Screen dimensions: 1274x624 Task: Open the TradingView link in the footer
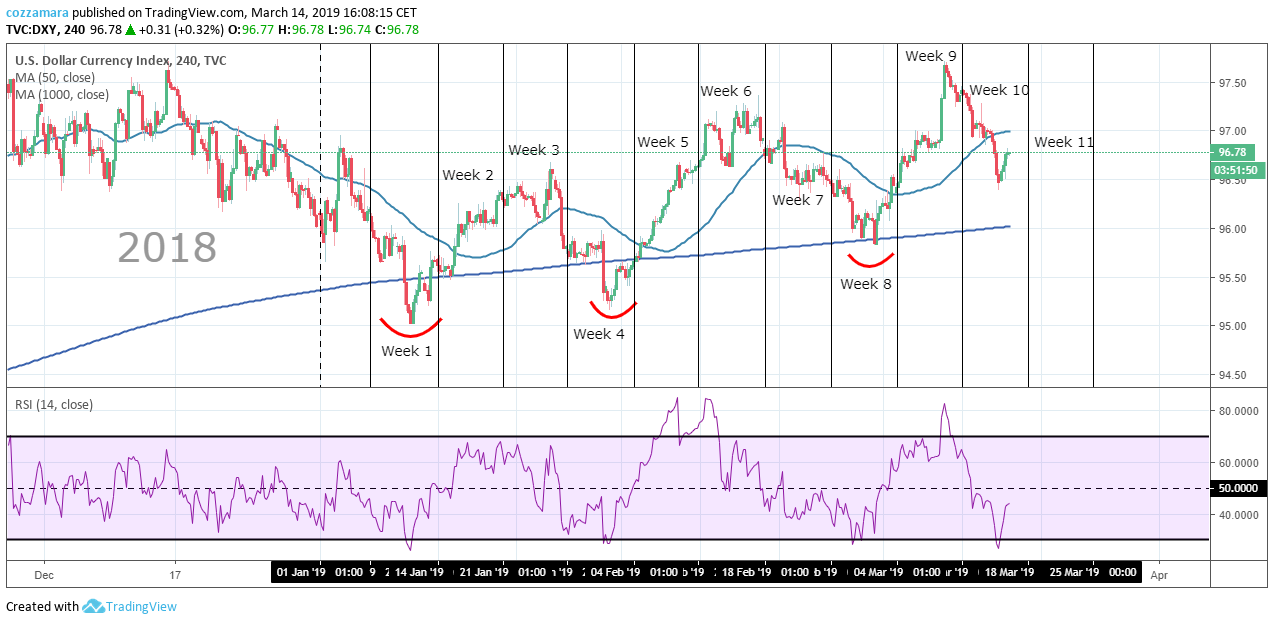click(x=142, y=606)
